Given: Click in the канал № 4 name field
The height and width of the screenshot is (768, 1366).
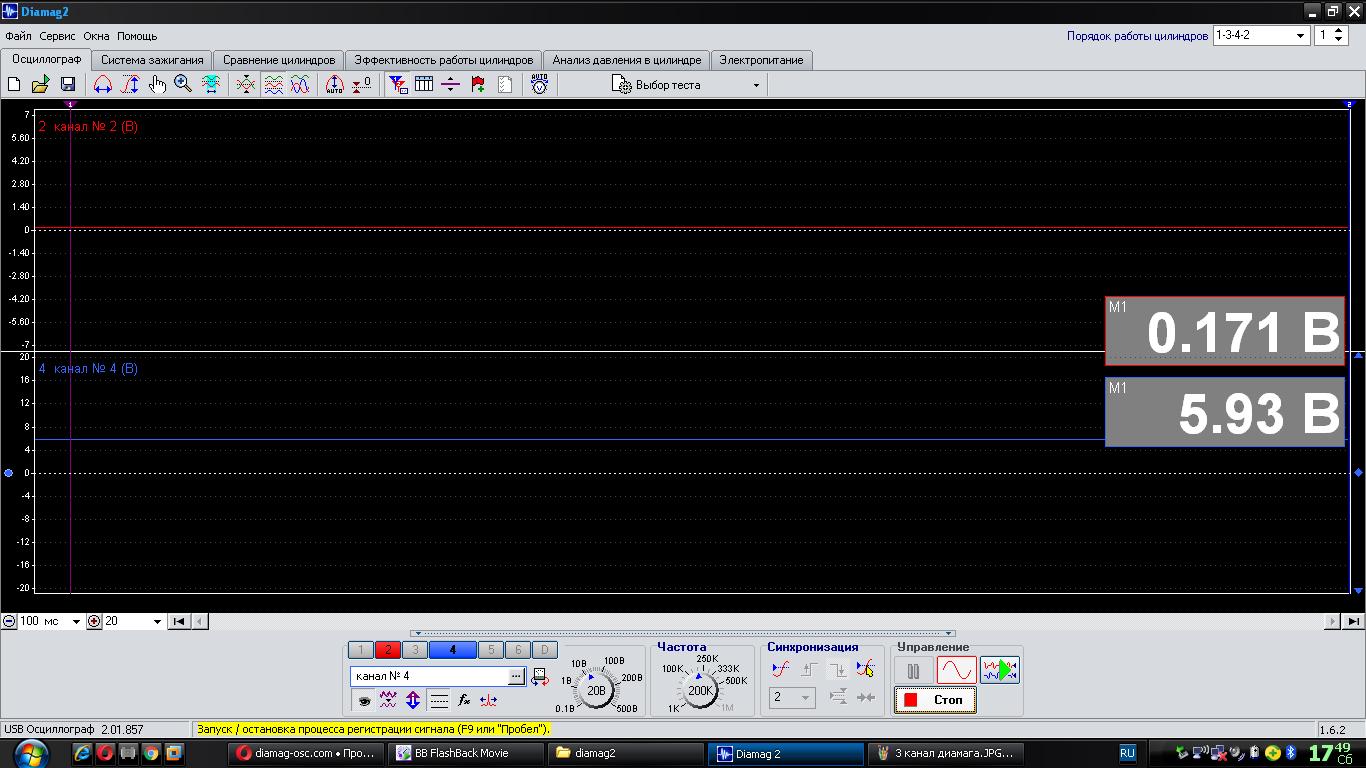Looking at the screenshot, I should (430, 677).
